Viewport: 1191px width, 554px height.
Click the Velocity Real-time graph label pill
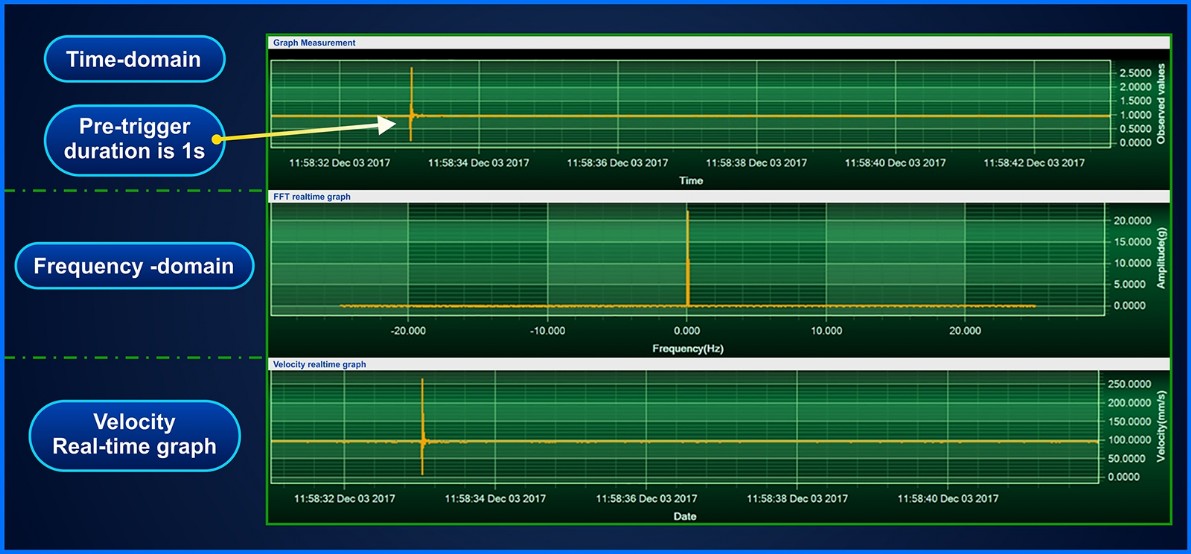(x=134, y=435)
